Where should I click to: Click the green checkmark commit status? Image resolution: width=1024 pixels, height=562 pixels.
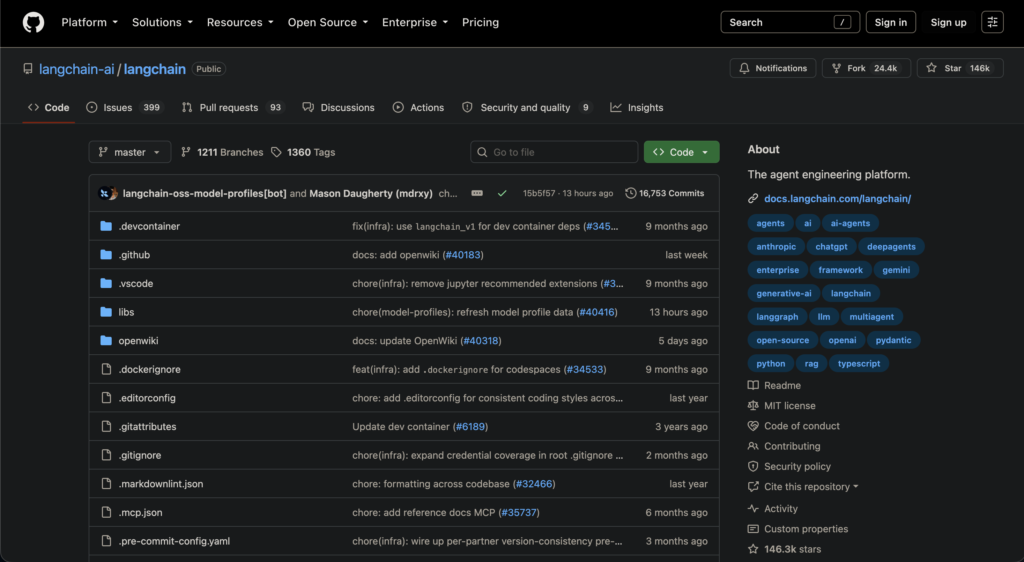tap(502, 193)
